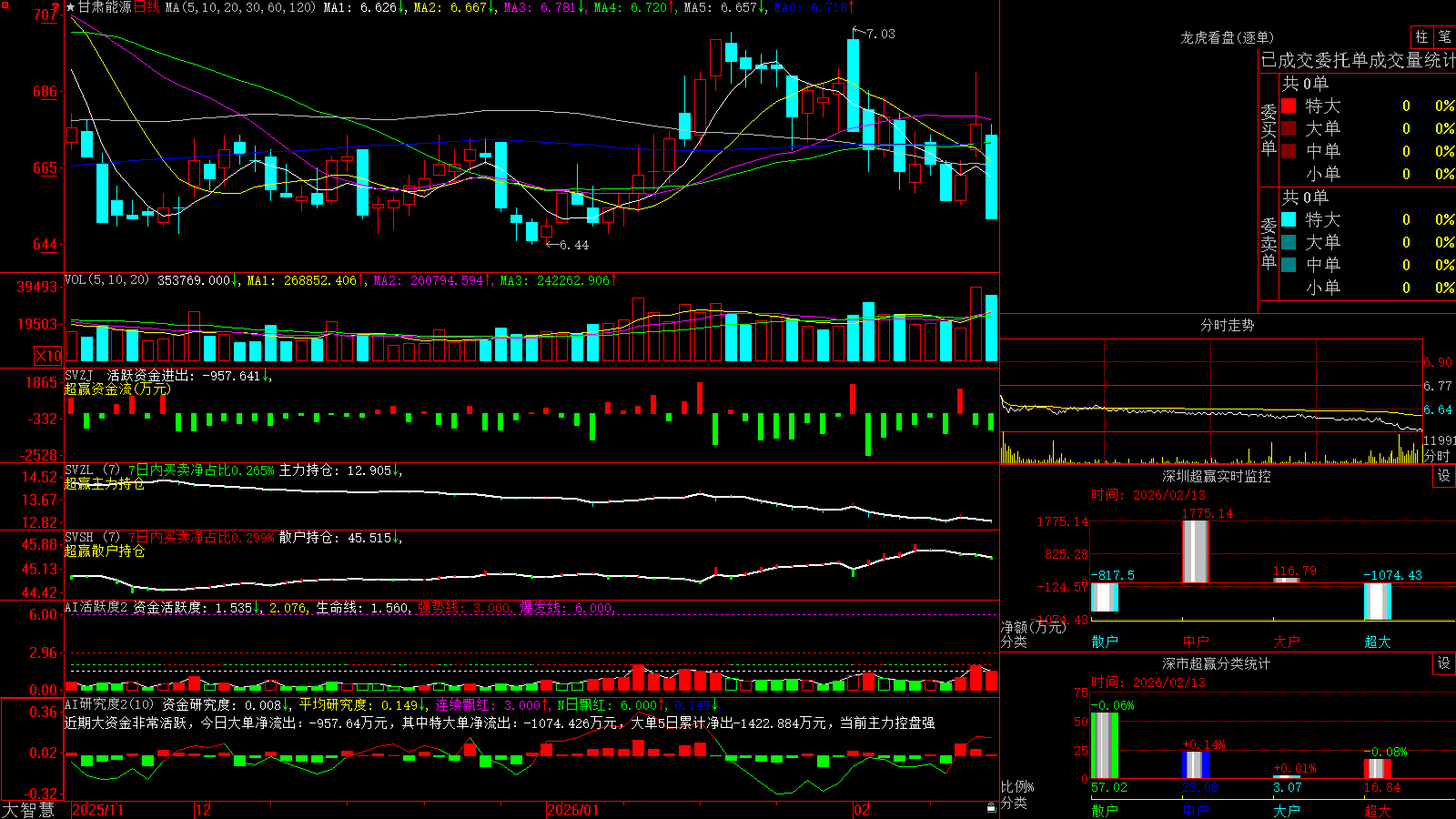Click the lock icon at timeline end

(992, 808)
